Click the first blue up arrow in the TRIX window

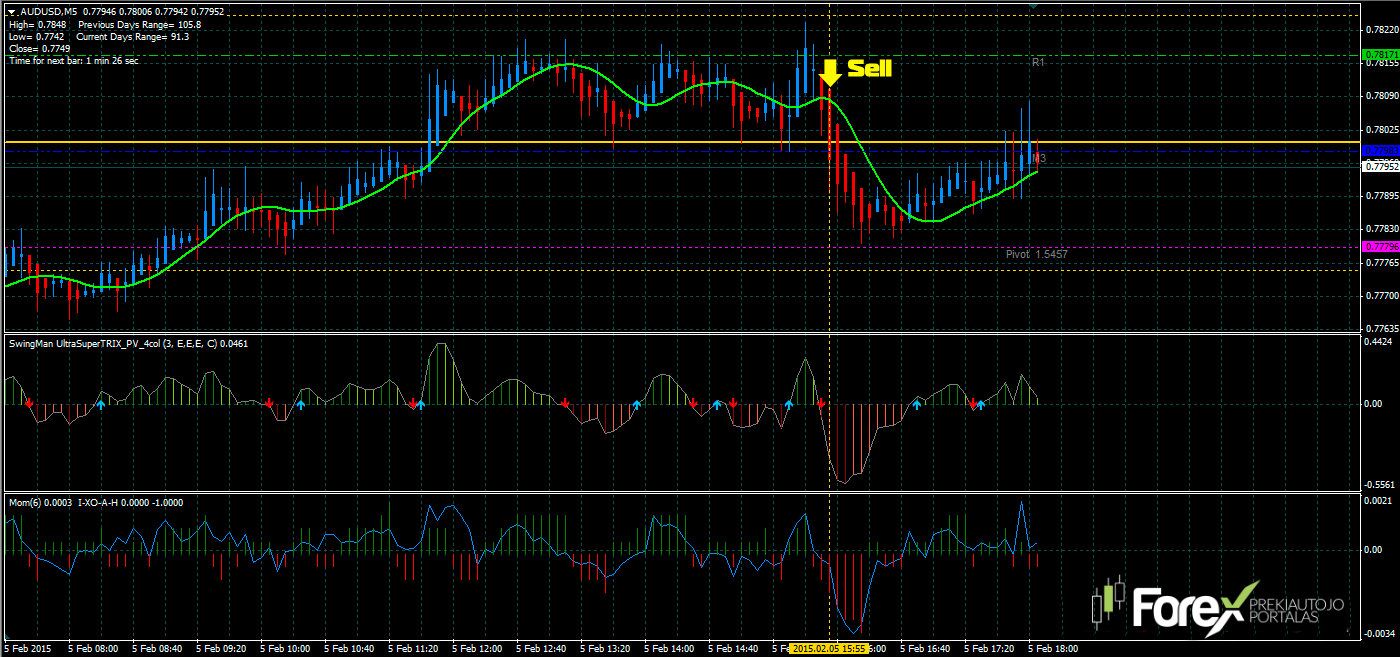[101, 404]
